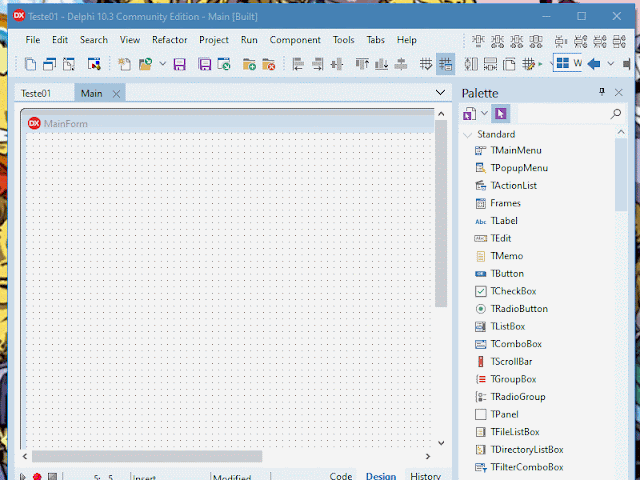The height and width of the screenshot is (480, 640).
Task: Close the Palette panel
Action: coord(618,93)
